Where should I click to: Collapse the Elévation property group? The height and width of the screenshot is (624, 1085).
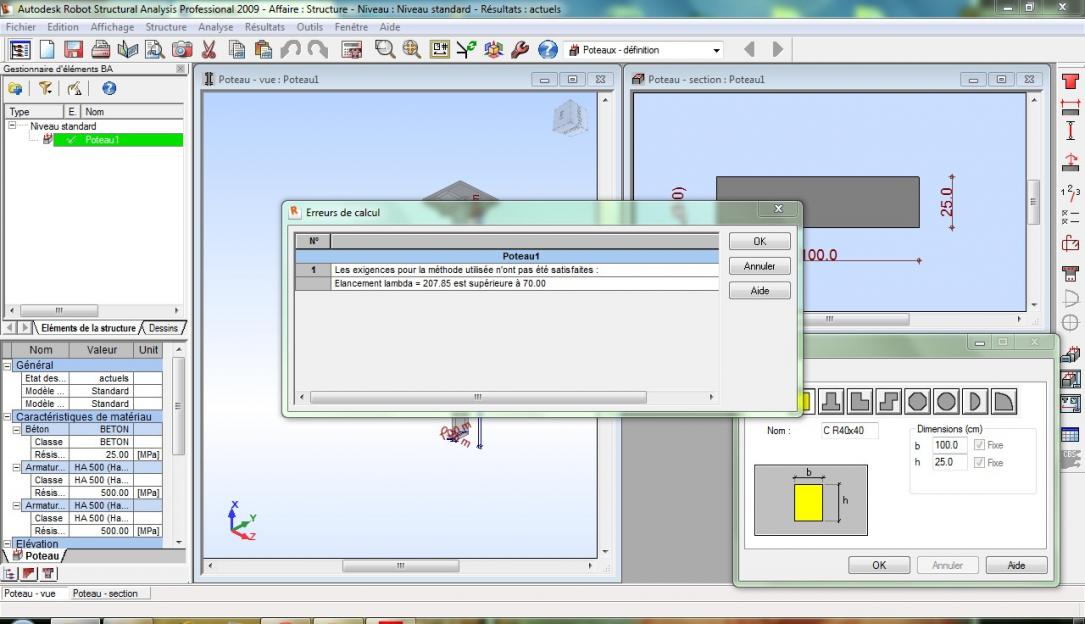pos(8,544)
